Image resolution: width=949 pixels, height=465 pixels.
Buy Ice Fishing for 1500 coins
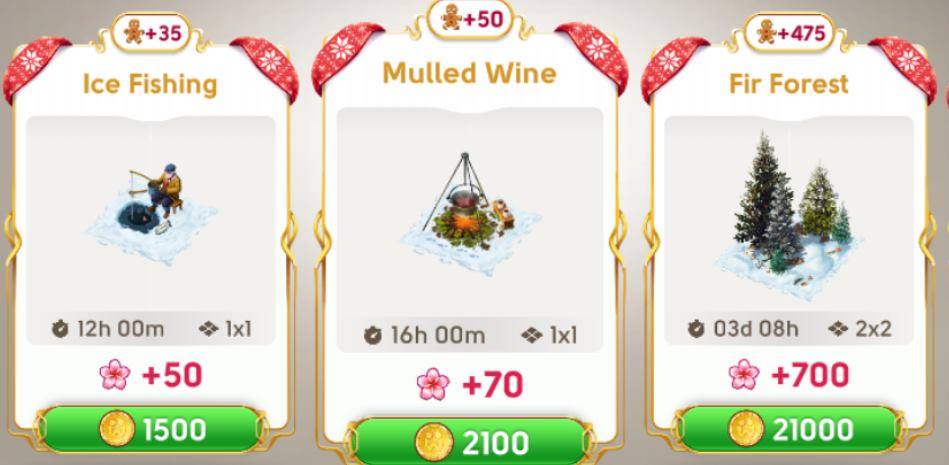(151, 429)
